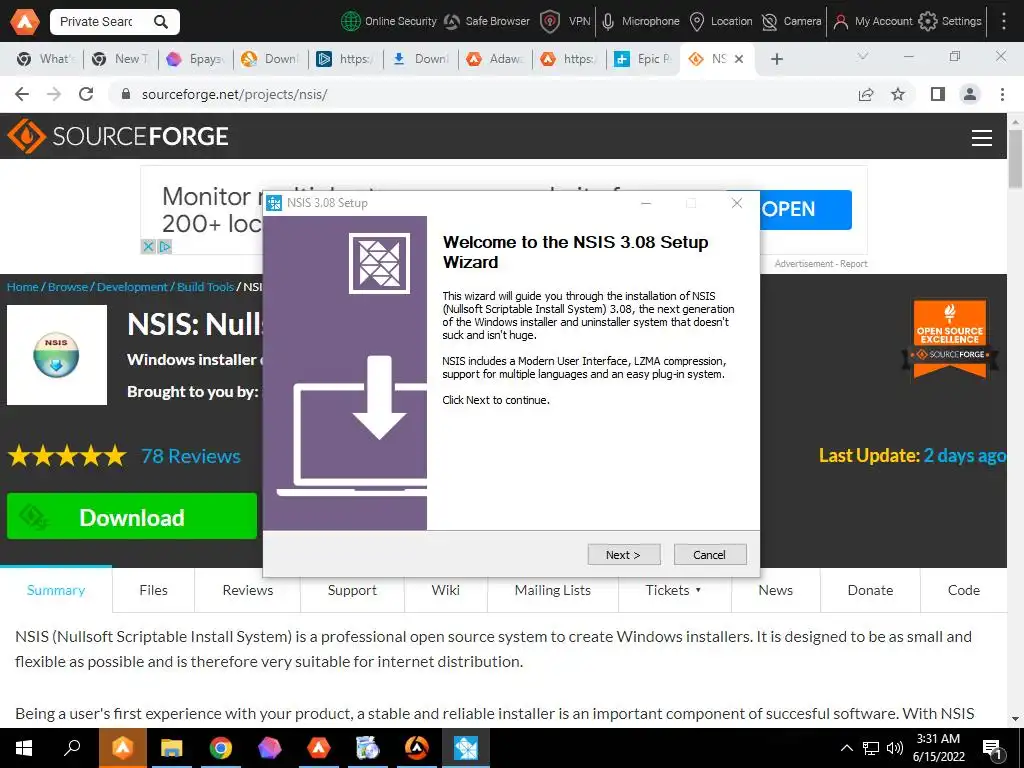Viewport: 1024px width, 768px height.
Task: Close the active NSIS tab
Action: coord(739,59)
